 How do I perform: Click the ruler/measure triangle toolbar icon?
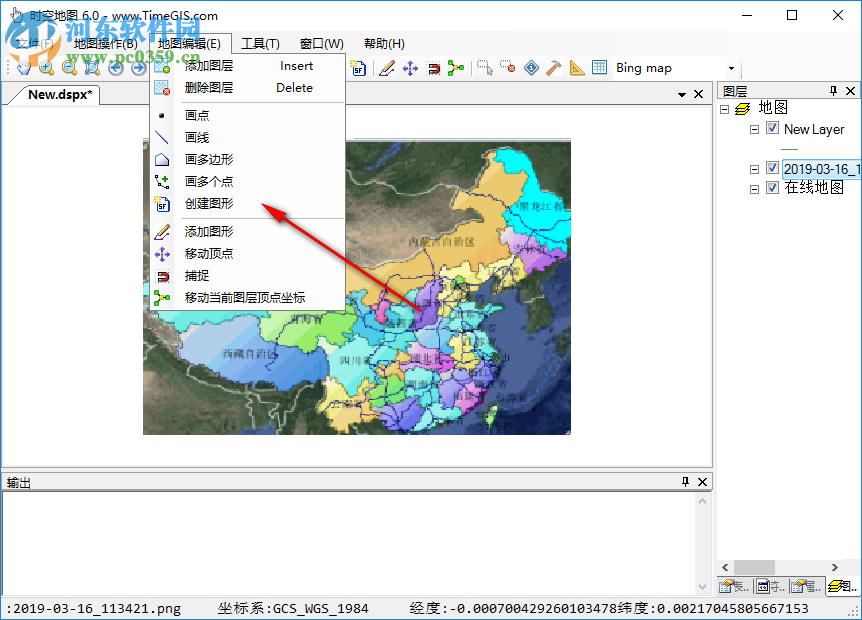575,67
